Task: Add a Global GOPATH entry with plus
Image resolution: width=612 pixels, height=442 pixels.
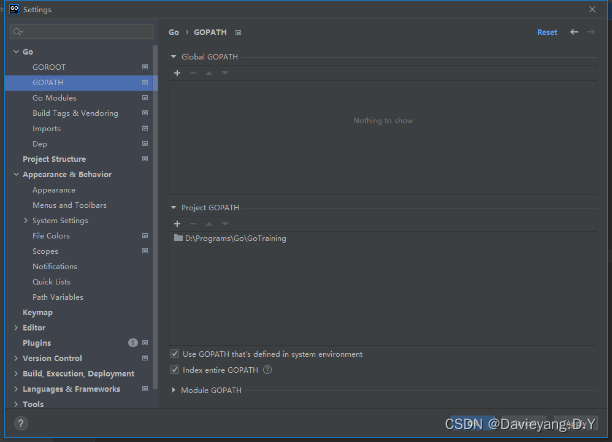Action: 177,73
